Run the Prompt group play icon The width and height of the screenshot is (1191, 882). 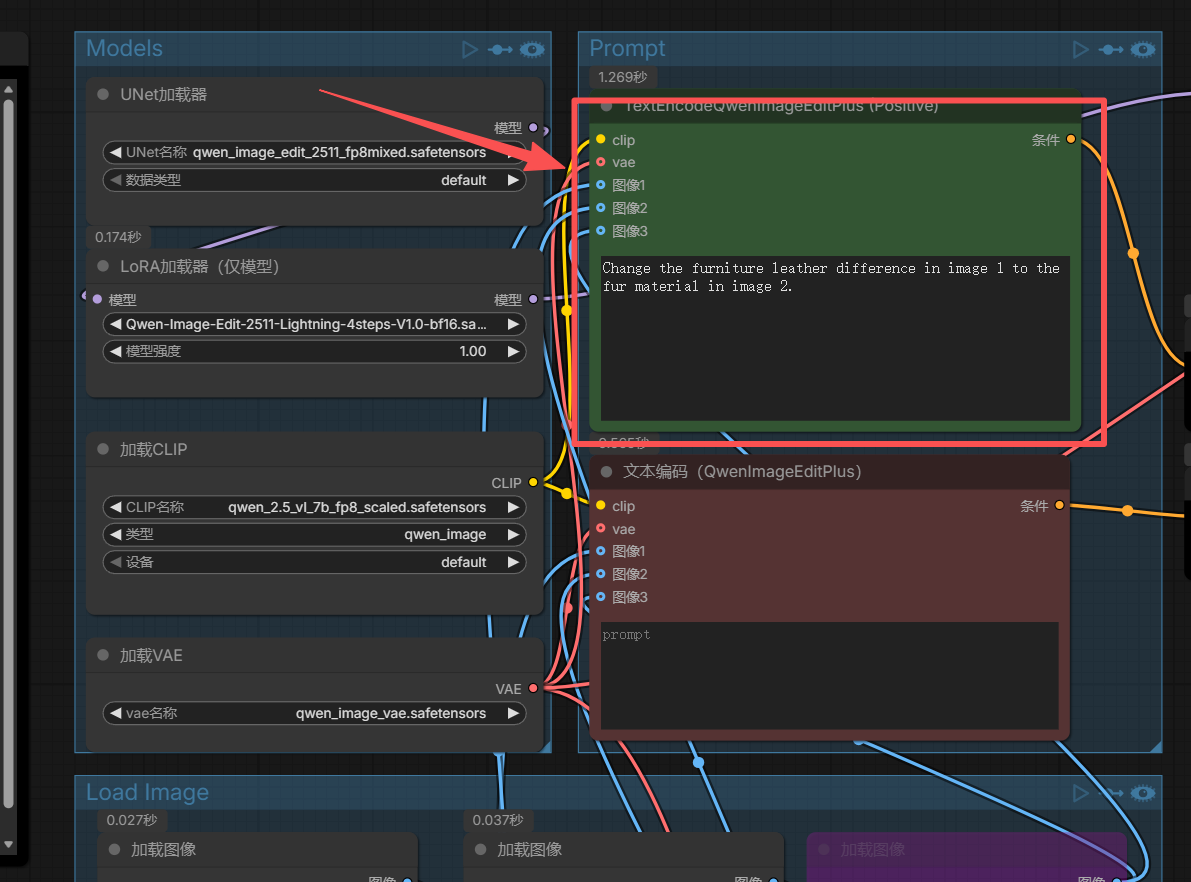(x=1079, y=49)
